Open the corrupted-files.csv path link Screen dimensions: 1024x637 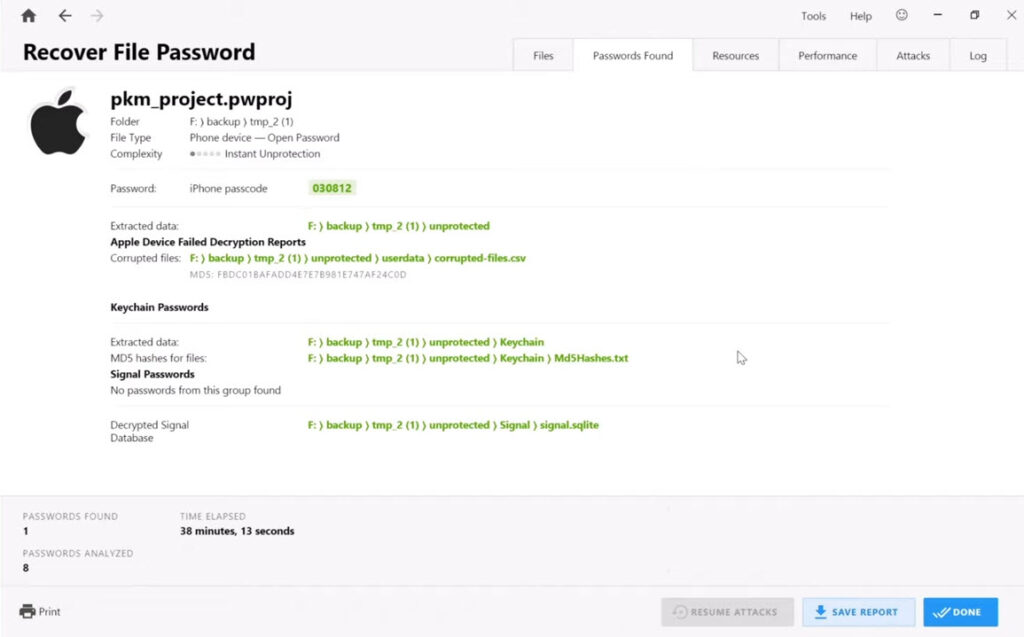pos(480,258)
